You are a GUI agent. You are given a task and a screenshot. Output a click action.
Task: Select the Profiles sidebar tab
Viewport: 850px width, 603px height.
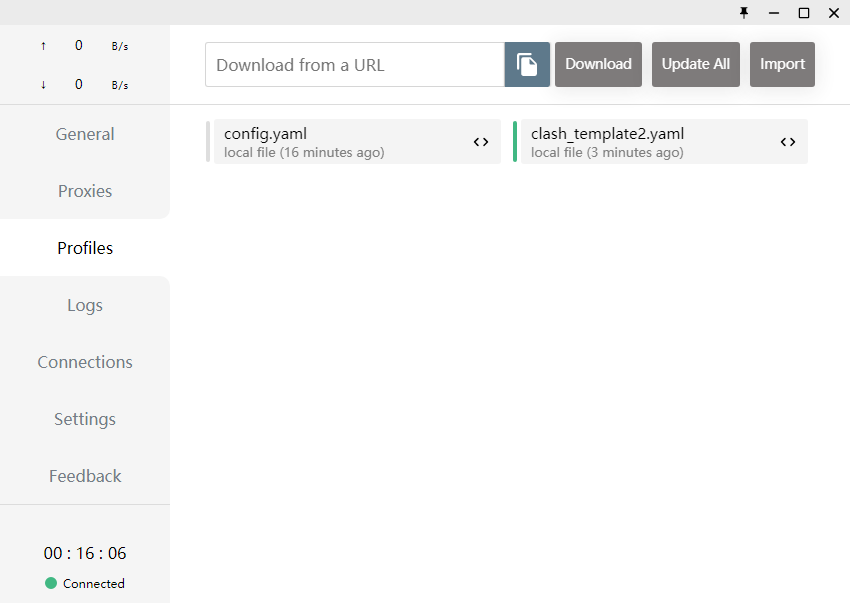coord(85,248)
